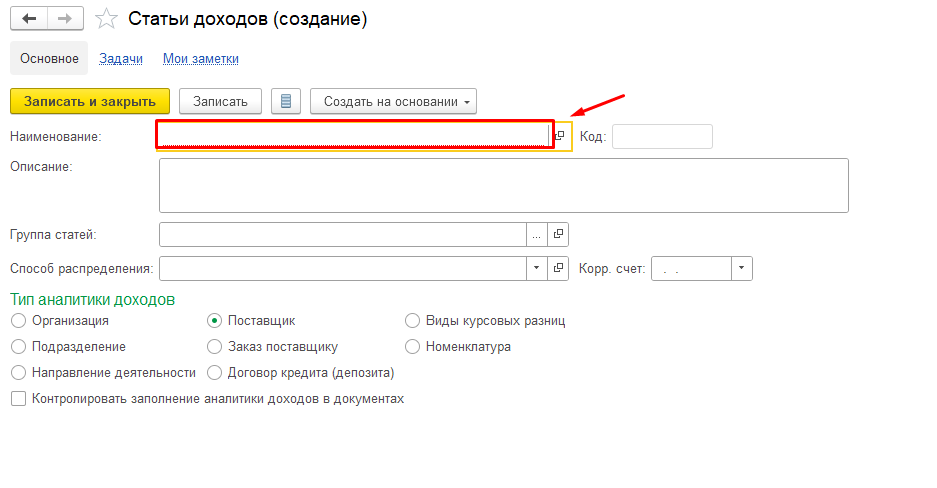This screenshot has height=488, width=937.
Task: Click the Корр. счет input field
Action: pyautogui.click(x=691, y=268)
